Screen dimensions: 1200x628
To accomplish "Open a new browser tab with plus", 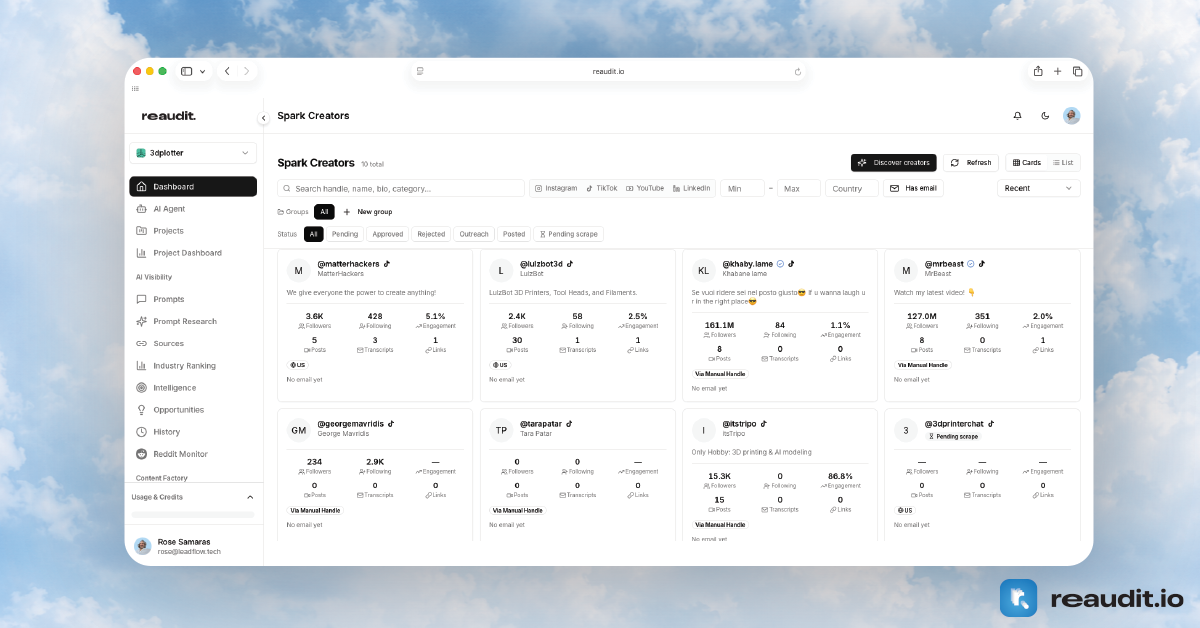I will click(x=1057, y=71).
